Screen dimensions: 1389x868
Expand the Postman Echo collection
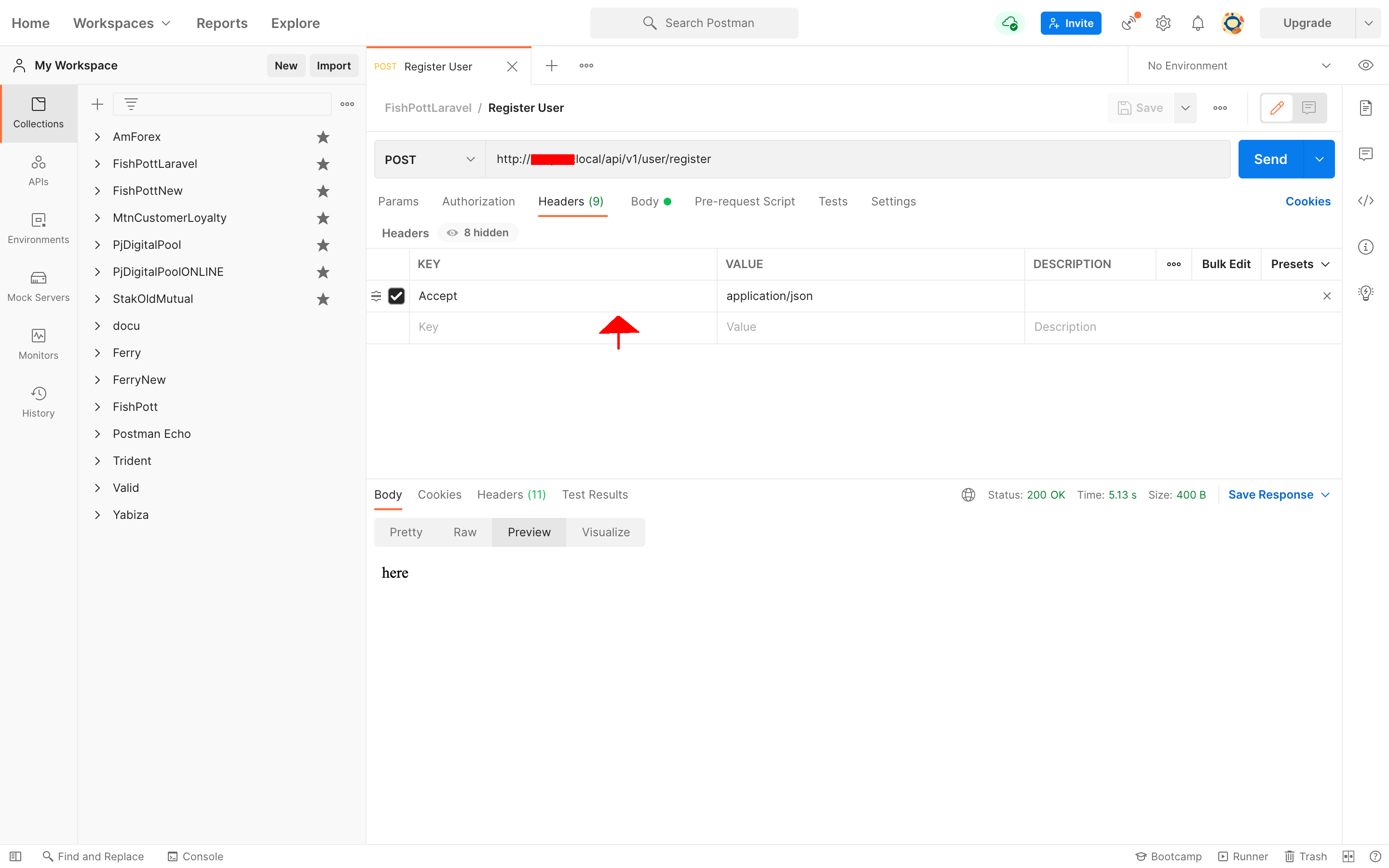tap(97, 434)
